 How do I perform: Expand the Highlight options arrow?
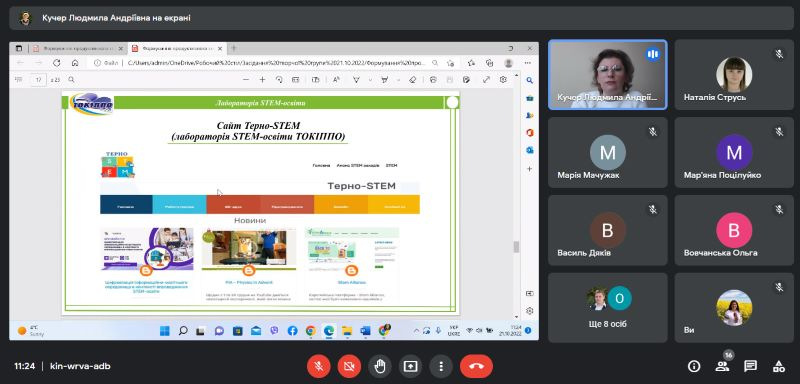(398, 80)
